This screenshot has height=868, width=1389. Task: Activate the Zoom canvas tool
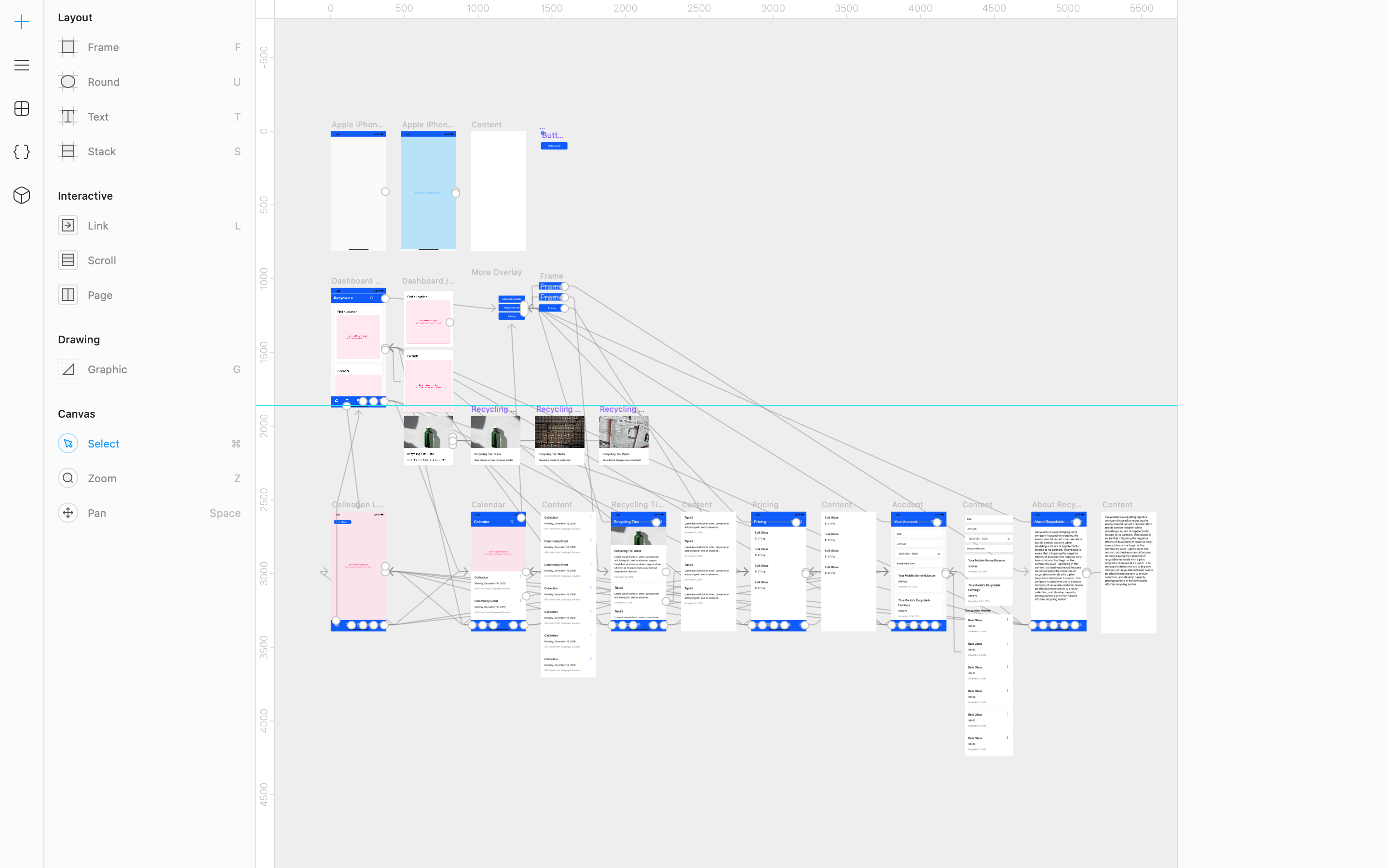tap(102, 478)
